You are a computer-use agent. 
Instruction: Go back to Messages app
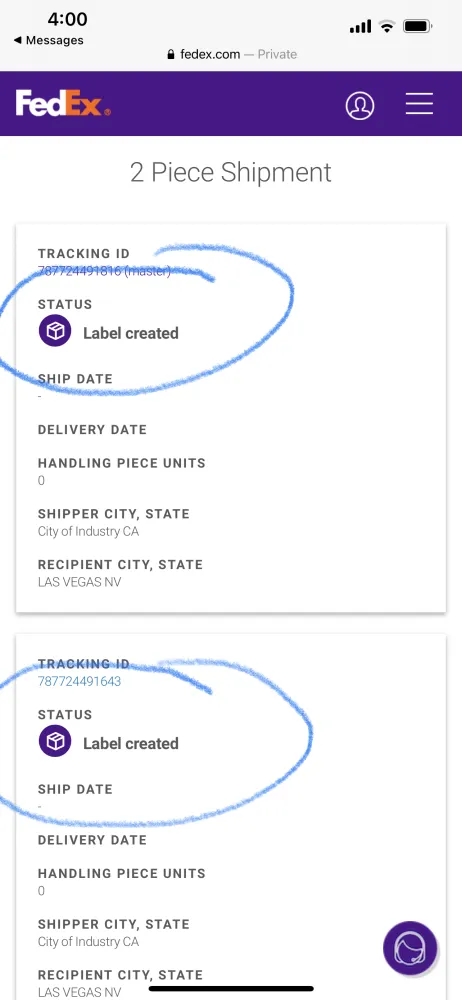click(48, 40)
